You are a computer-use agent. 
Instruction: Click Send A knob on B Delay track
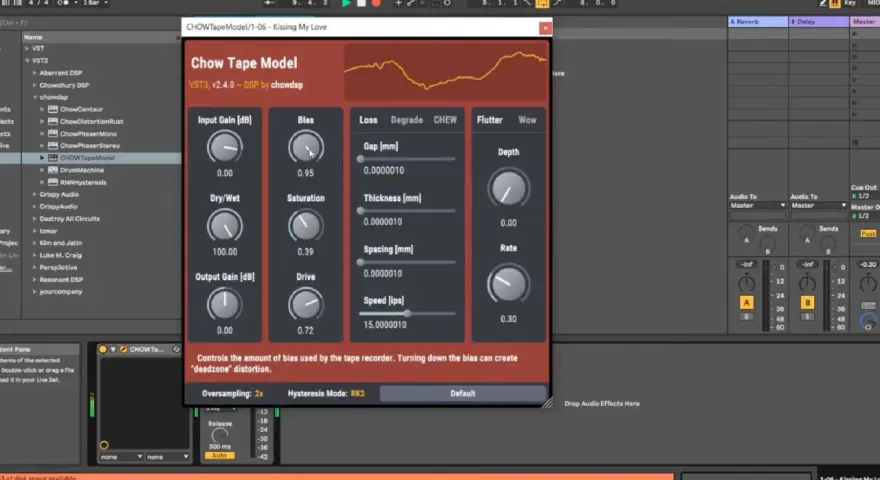(x=807, y=231)
